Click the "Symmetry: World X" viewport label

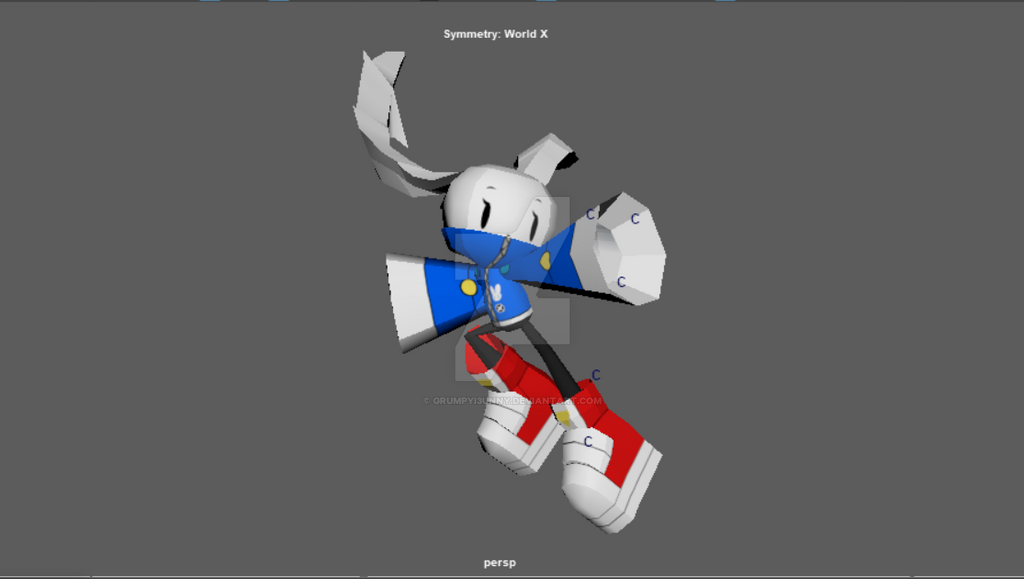click(x=496, y=34)
